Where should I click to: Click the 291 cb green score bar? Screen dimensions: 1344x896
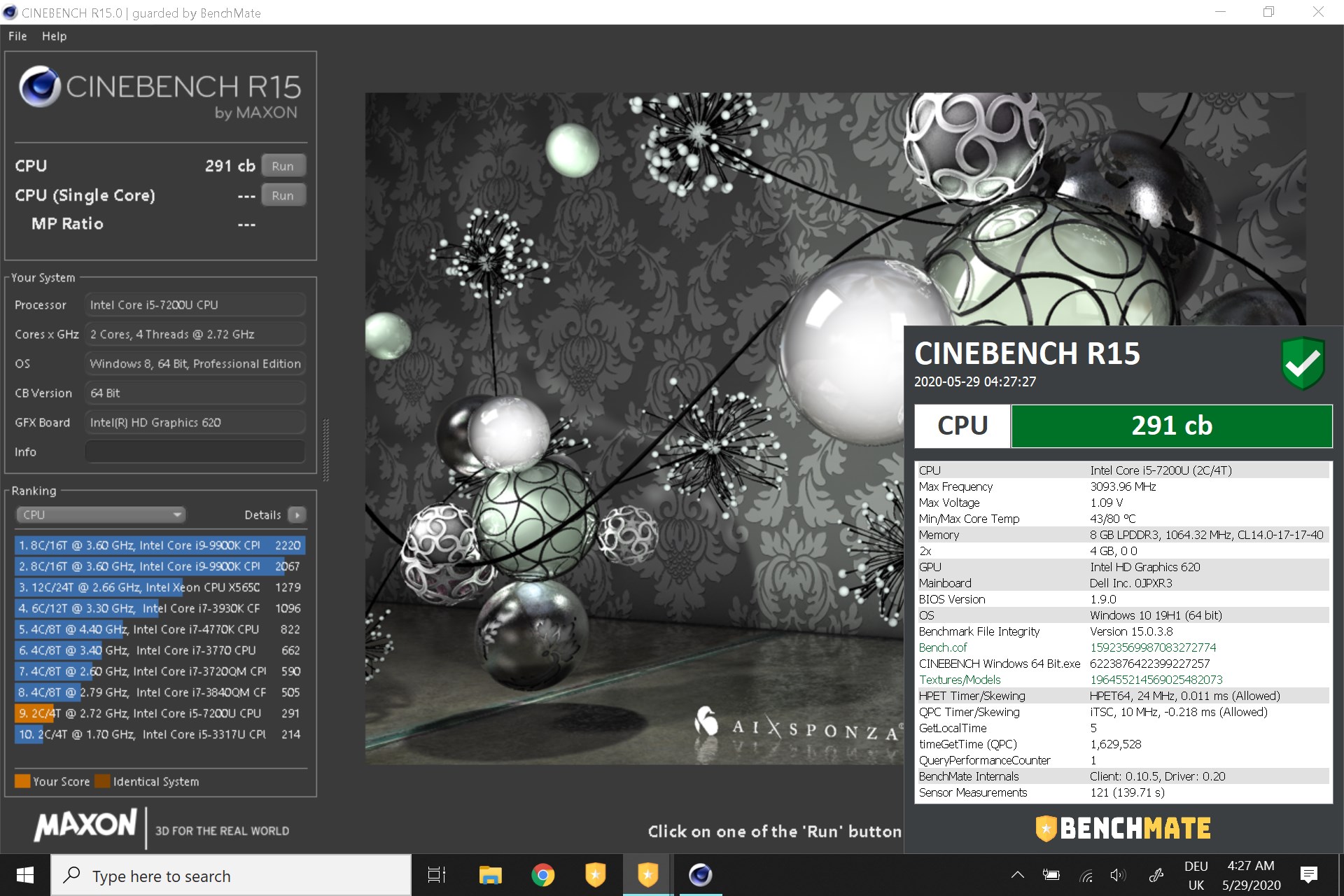(1172, 426)
